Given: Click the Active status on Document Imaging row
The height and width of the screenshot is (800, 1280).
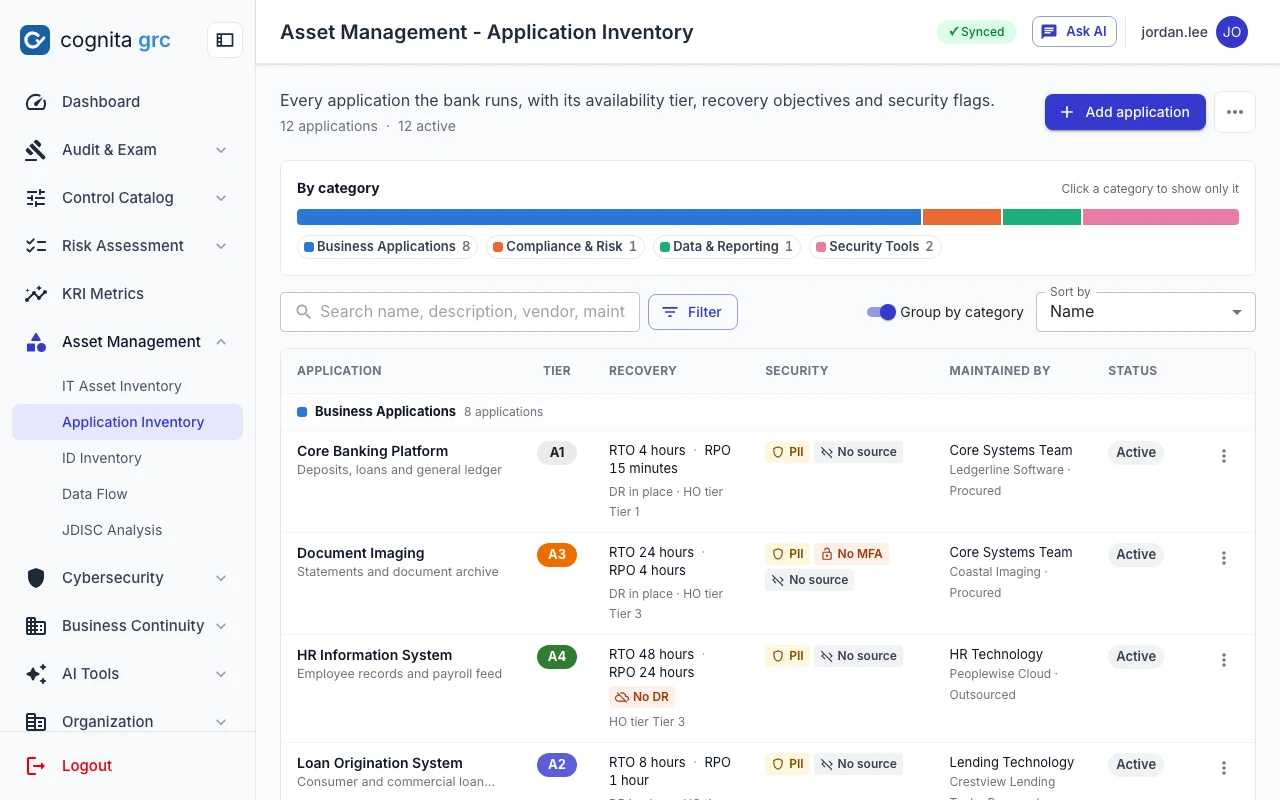Looking at the screenshot, I should tap(1136, 554).
